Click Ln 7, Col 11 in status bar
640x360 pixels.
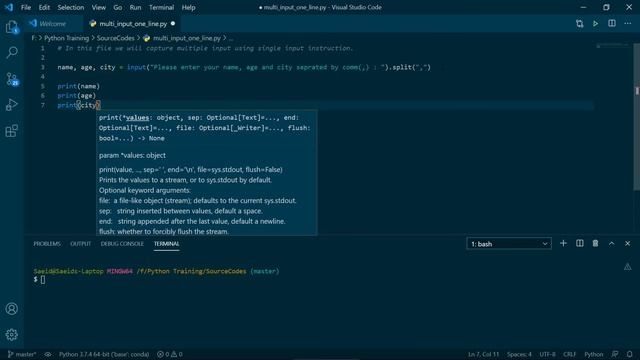click(483, 354)
